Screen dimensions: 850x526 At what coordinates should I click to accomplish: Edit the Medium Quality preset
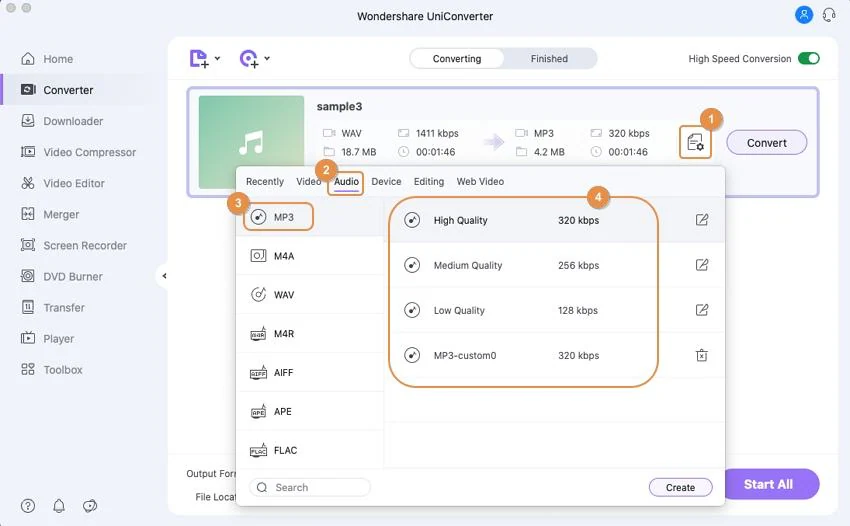click(x=701, y=265)
